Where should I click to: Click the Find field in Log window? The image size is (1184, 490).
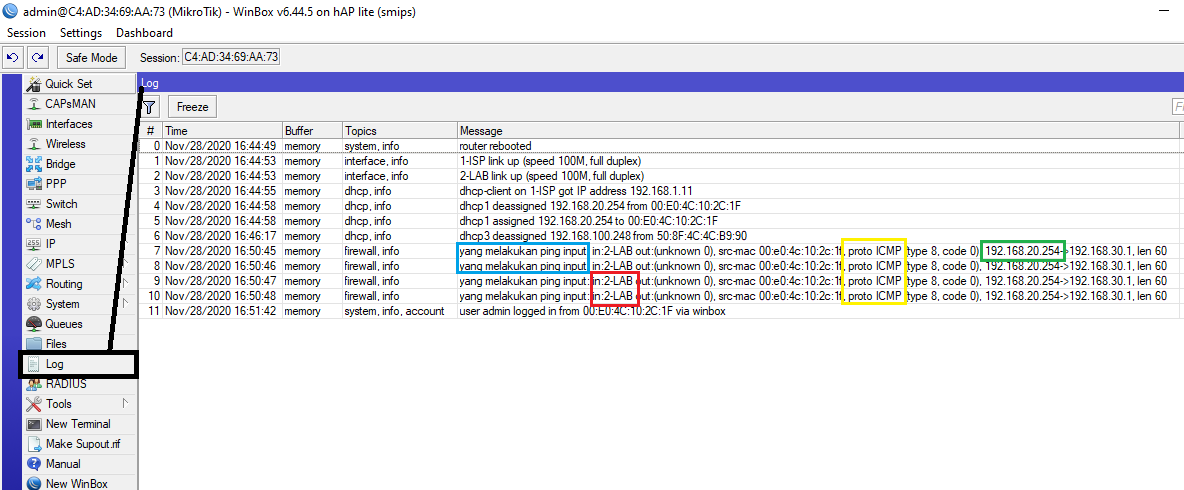1177,107
